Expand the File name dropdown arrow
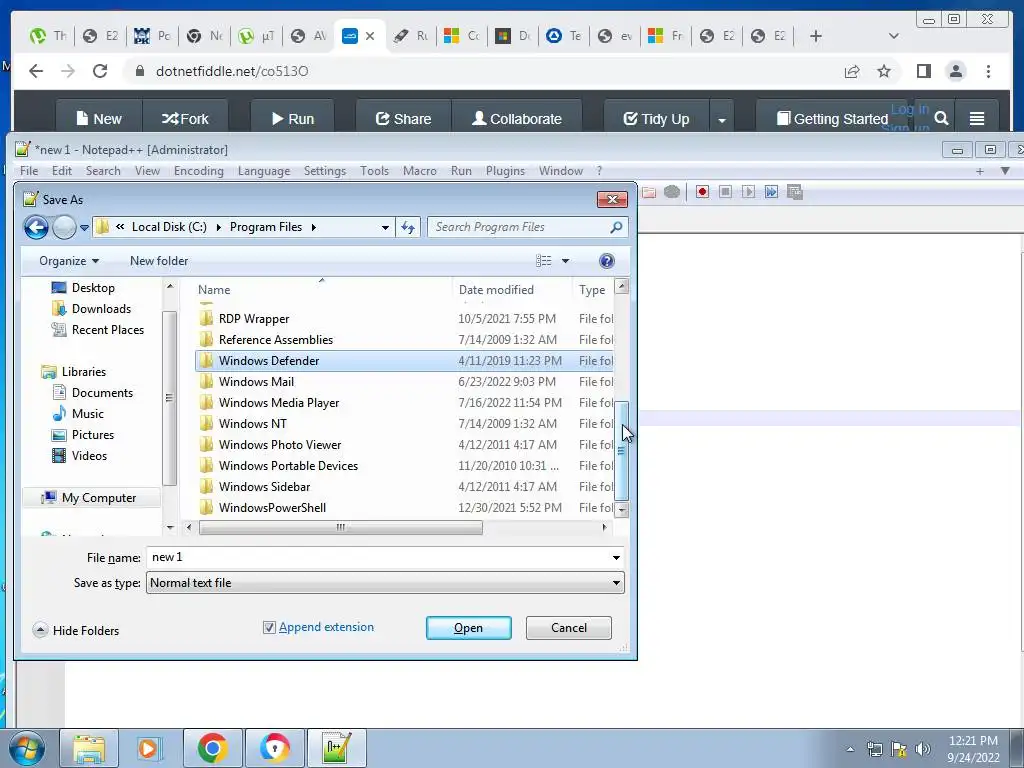 tap(616, 558)
